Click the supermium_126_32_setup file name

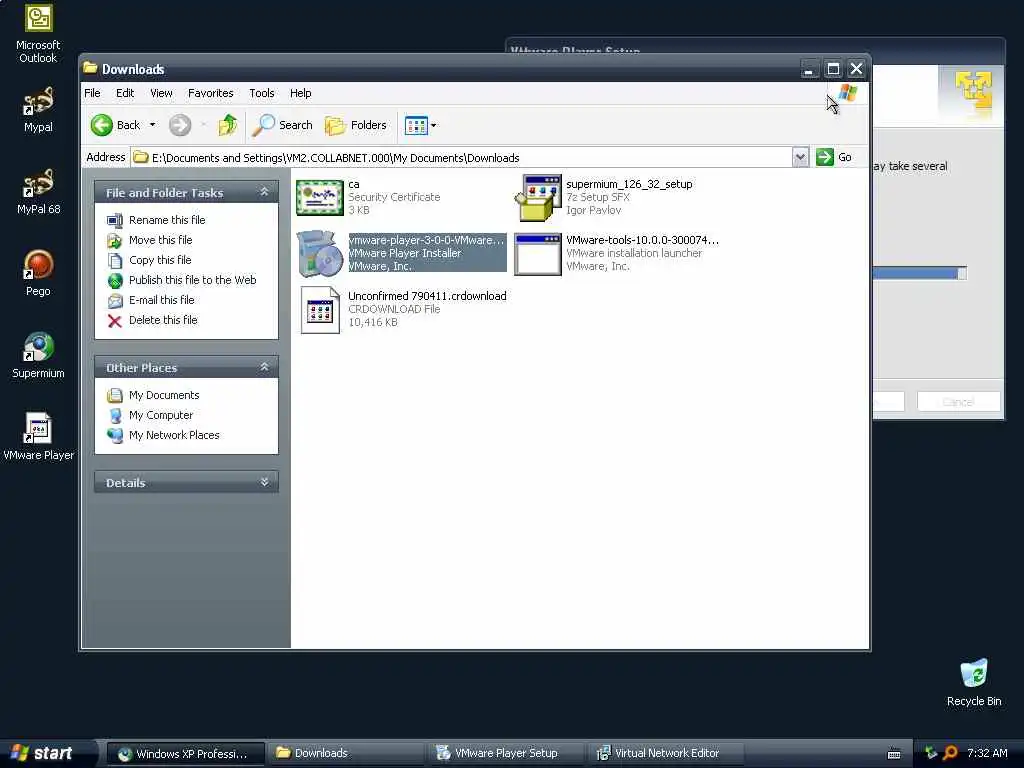coord(629,184)
